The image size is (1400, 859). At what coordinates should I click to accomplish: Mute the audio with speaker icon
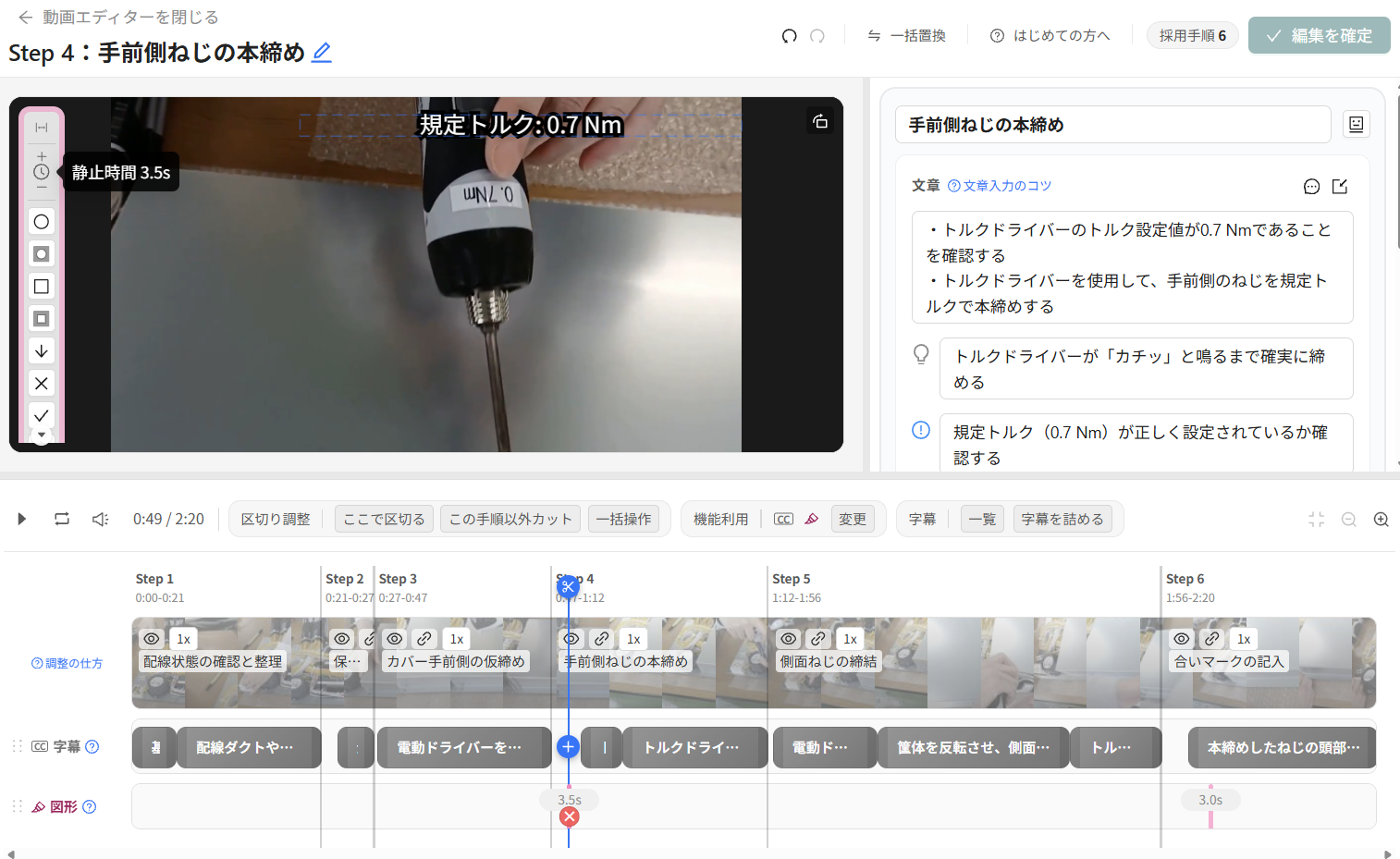coord(101,520)
